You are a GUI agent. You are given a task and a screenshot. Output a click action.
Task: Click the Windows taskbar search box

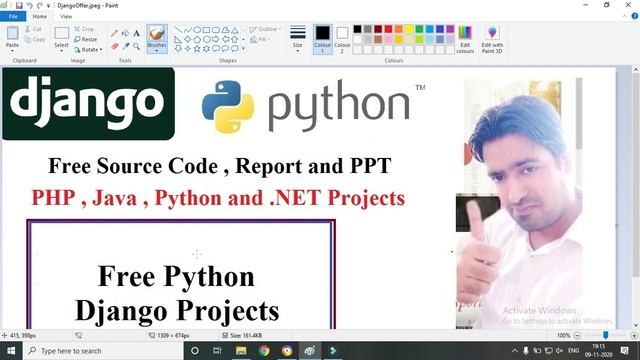tap(103, 351)
